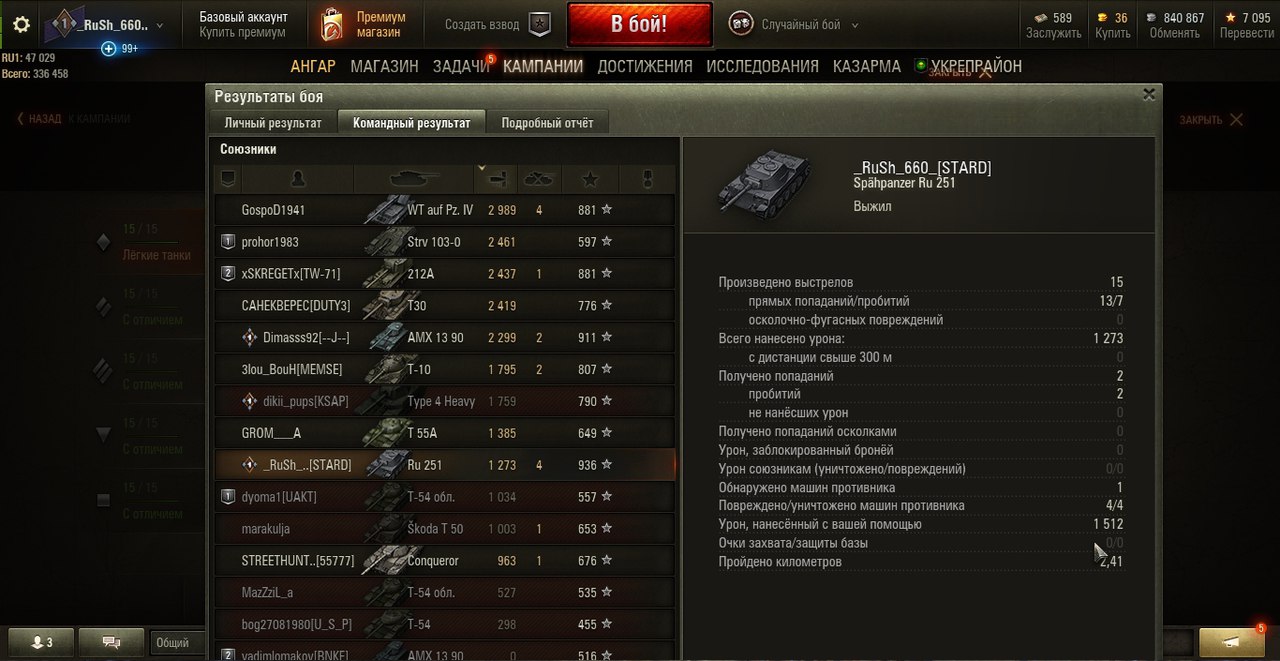Switch to the Личный результат tab

pos(273,123)
